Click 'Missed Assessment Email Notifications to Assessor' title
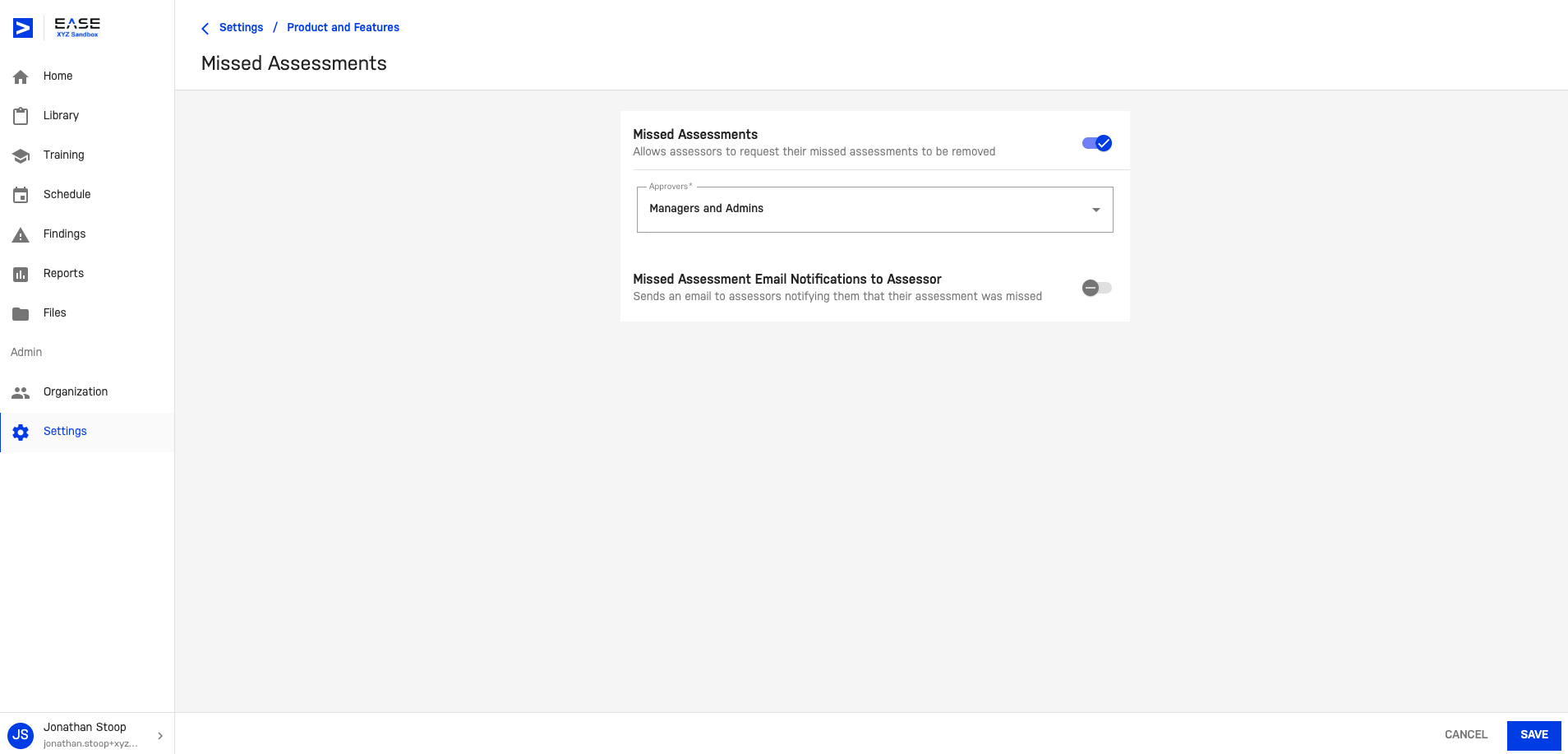Image resolution: width=1568 pixels, height=754 pixels. [x=786, y=279]
